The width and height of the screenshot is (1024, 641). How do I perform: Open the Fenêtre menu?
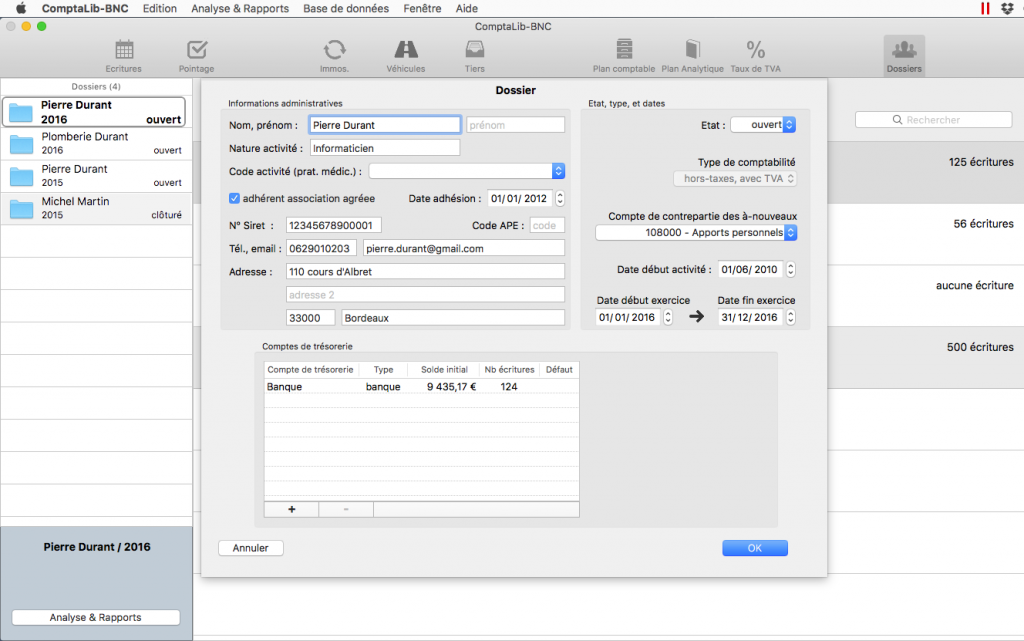423,8
